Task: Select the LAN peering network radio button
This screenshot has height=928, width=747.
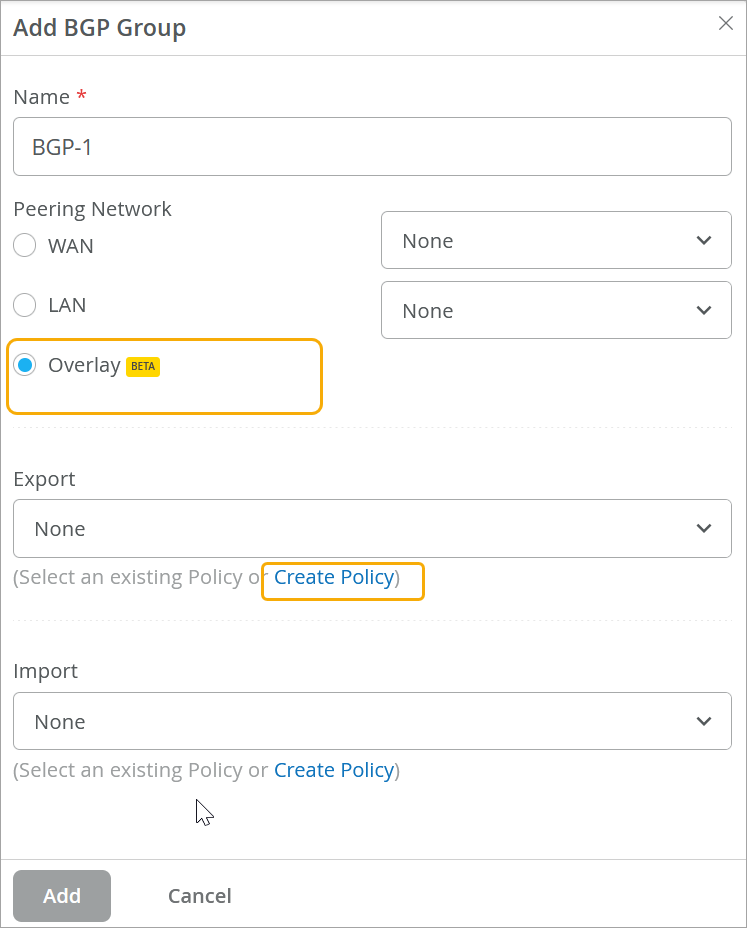Action: point(25,305)
